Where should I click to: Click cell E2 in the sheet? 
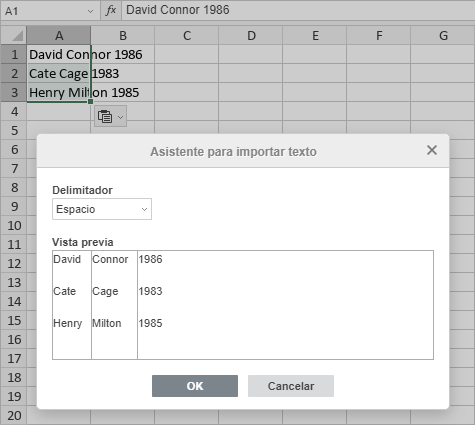pyautogui.click(x=315, y=73)
